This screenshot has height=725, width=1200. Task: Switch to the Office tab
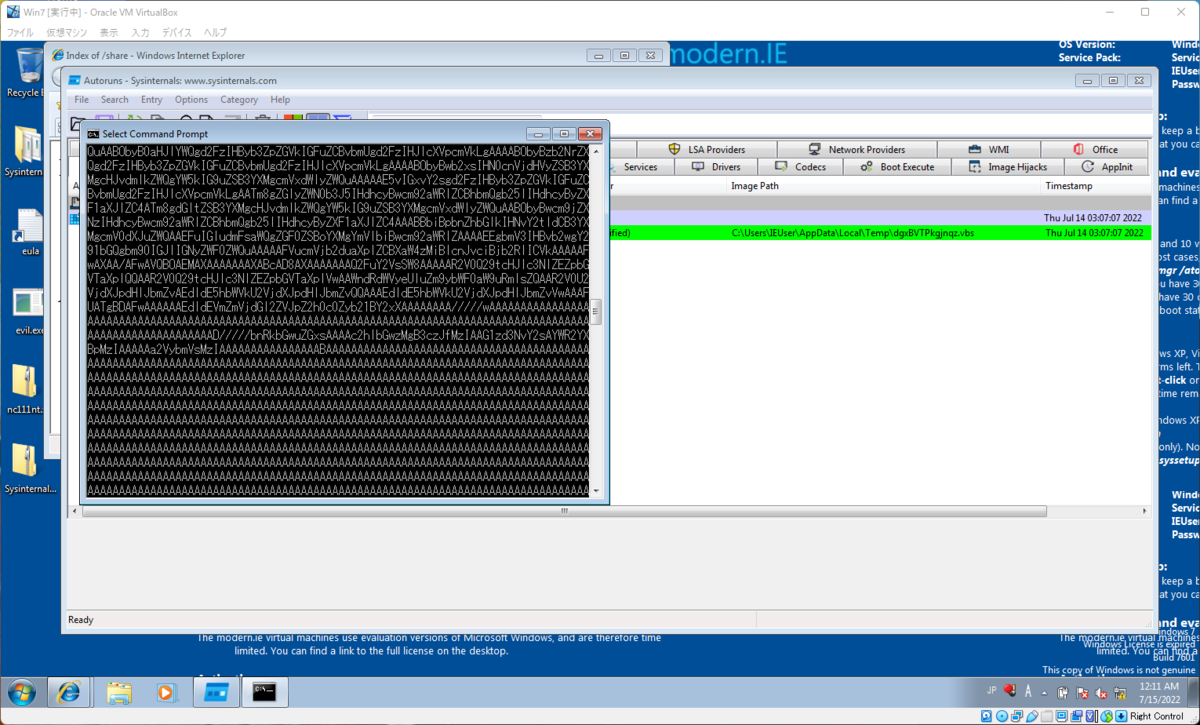tap(1095, 150)
